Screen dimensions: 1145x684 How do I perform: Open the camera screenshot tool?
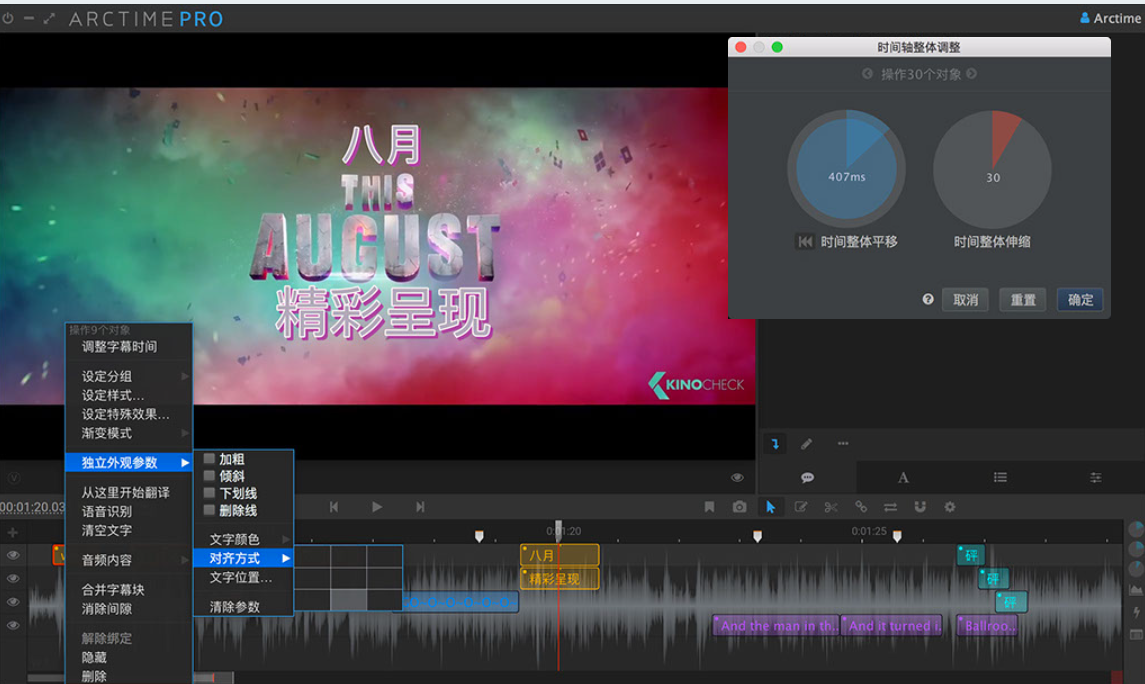pyautogui.click(x=739, y=507)
